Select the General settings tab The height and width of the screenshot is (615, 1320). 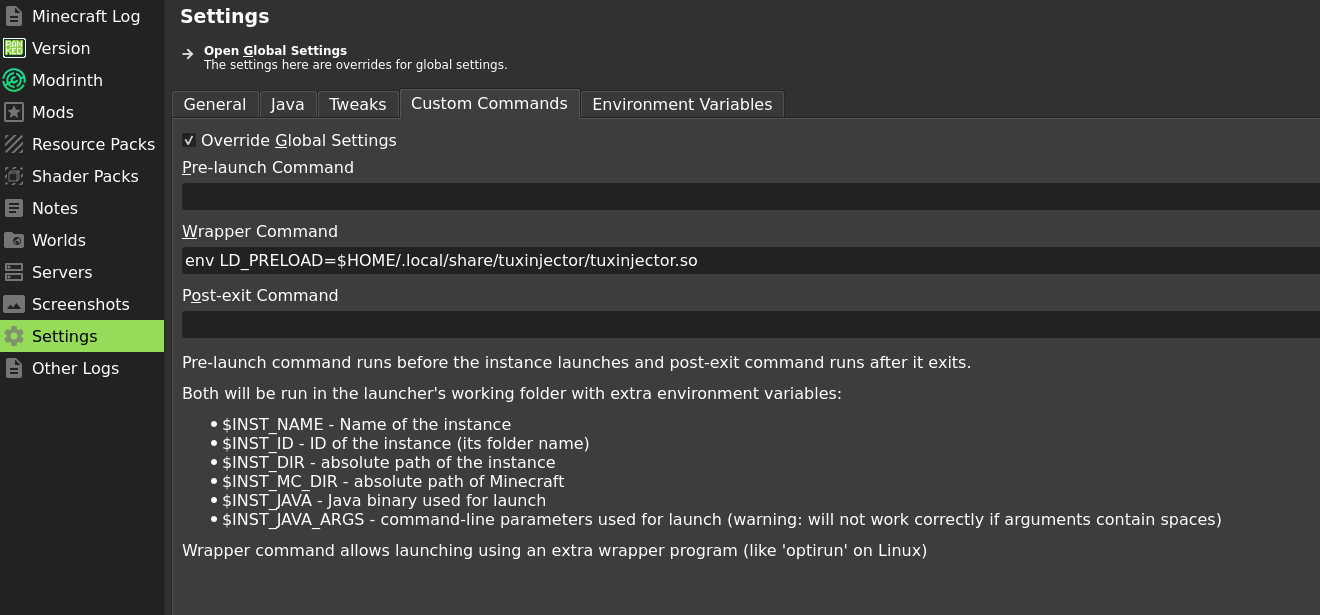(x=215, y=104)
